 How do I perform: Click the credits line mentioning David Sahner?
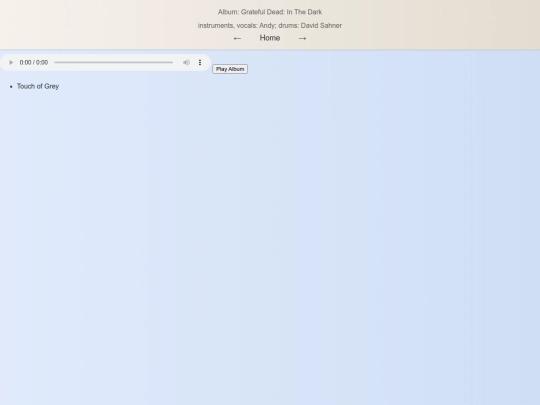270,25
